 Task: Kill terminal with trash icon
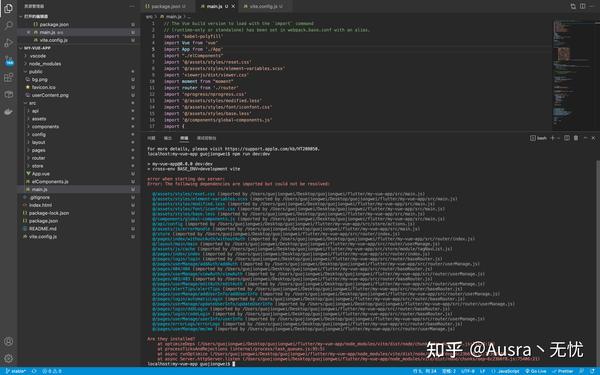click(576, 138)
